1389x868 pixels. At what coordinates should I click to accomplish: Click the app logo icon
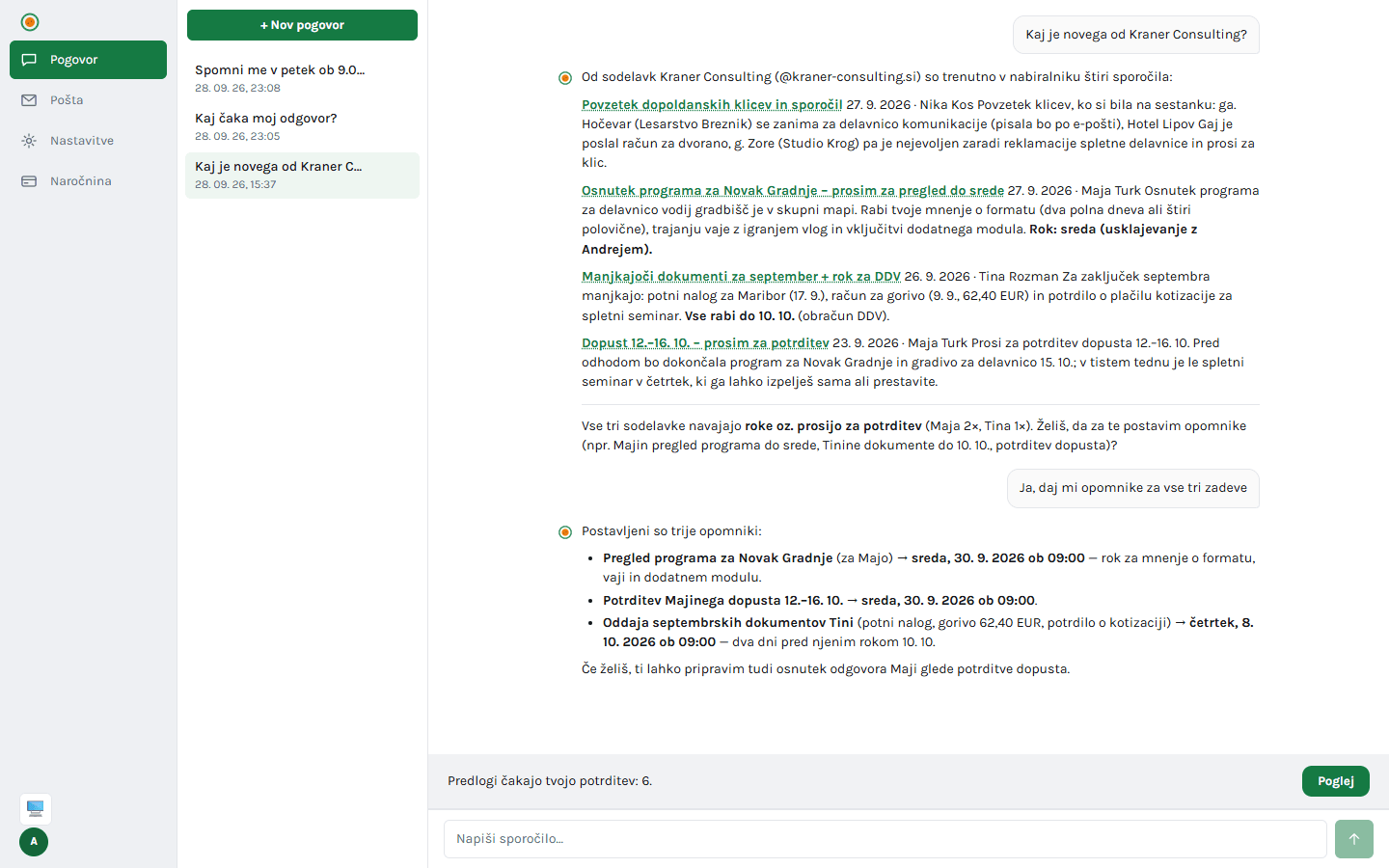click(x=30, y=22)
